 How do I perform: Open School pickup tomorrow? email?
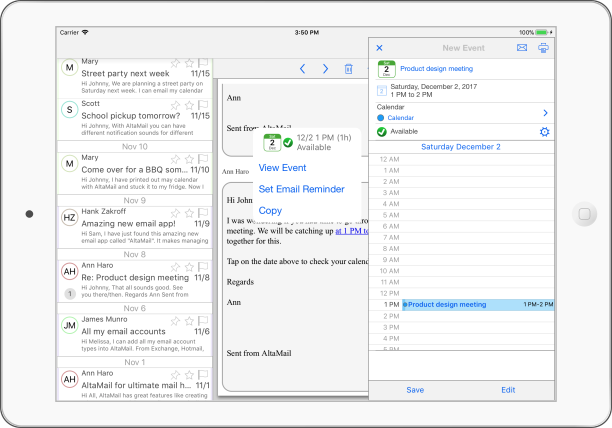pyautogui.click(x=135, y=119)
